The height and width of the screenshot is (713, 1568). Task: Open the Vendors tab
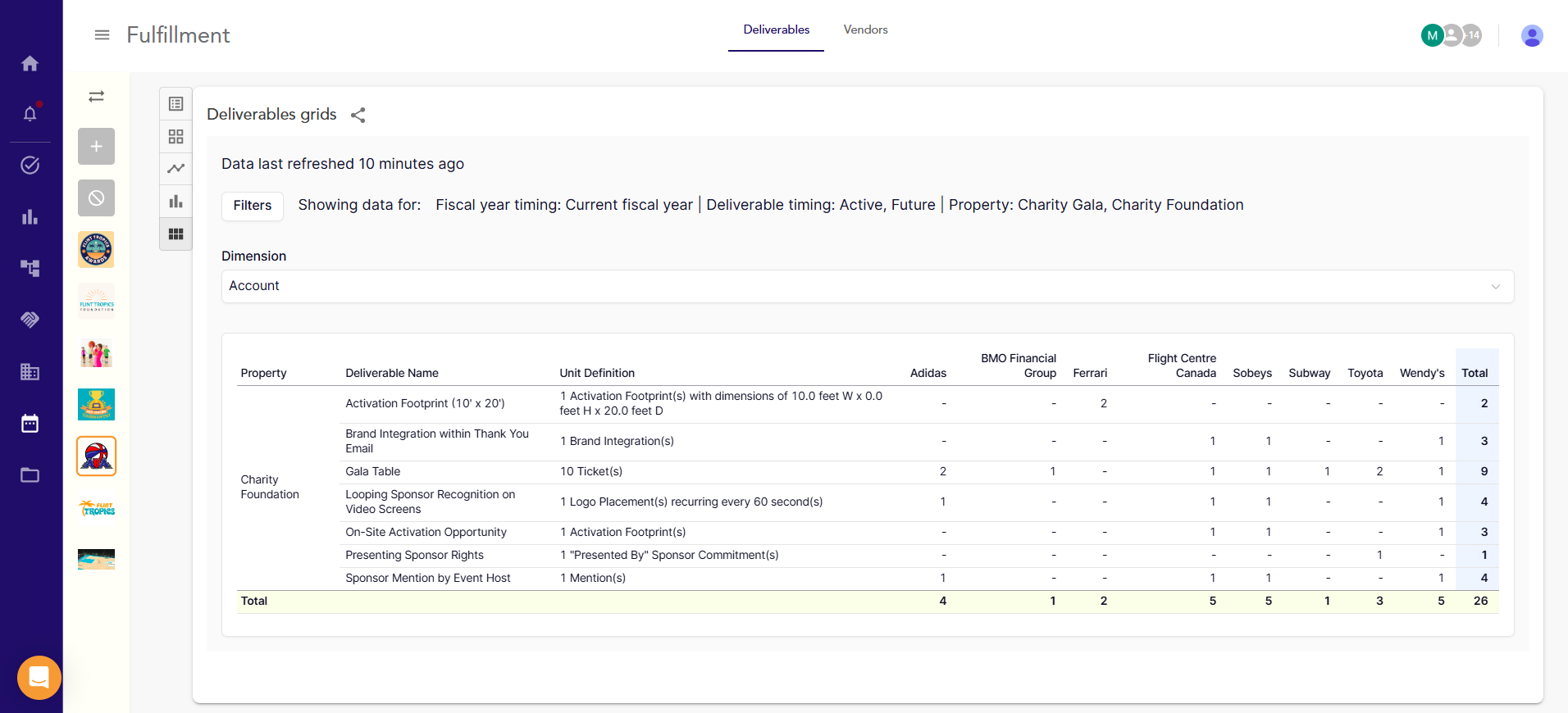coord(865,30)
